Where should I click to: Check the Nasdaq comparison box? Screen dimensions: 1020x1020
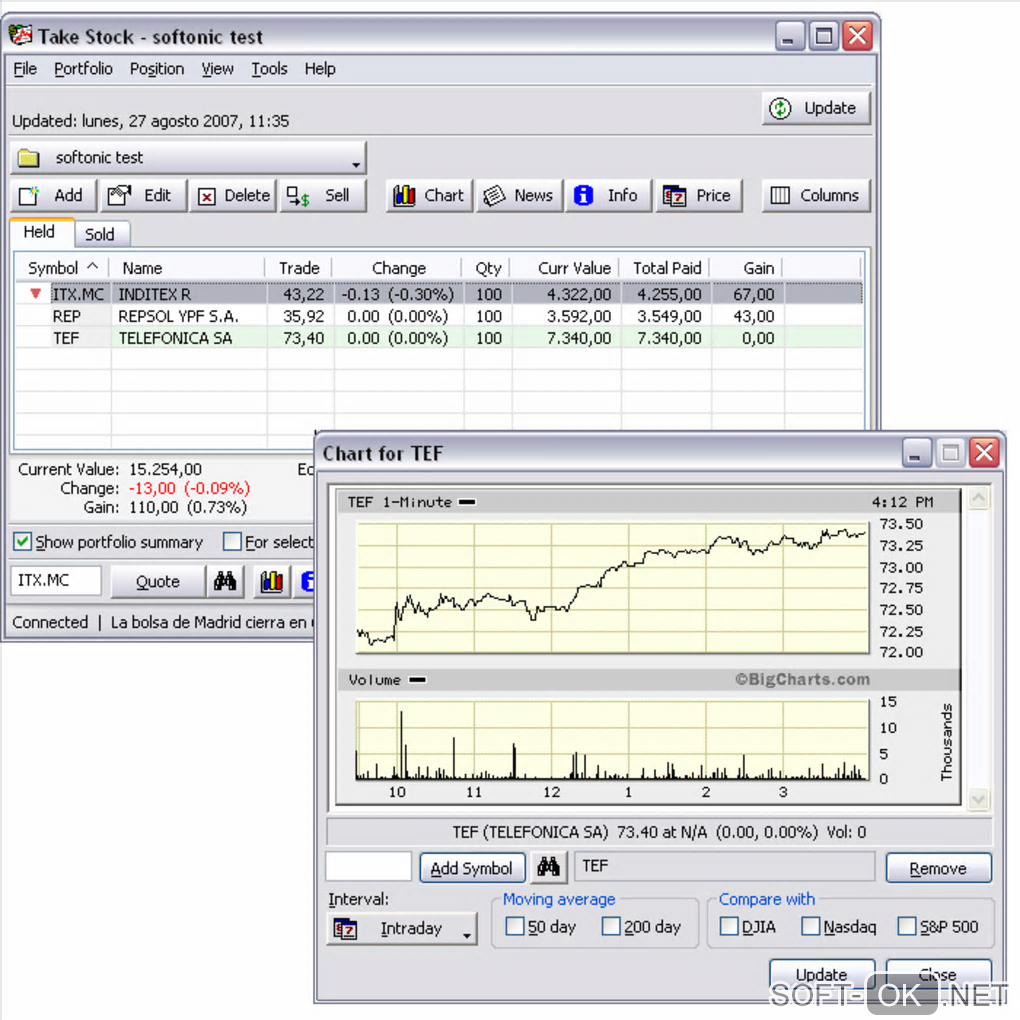811,926
